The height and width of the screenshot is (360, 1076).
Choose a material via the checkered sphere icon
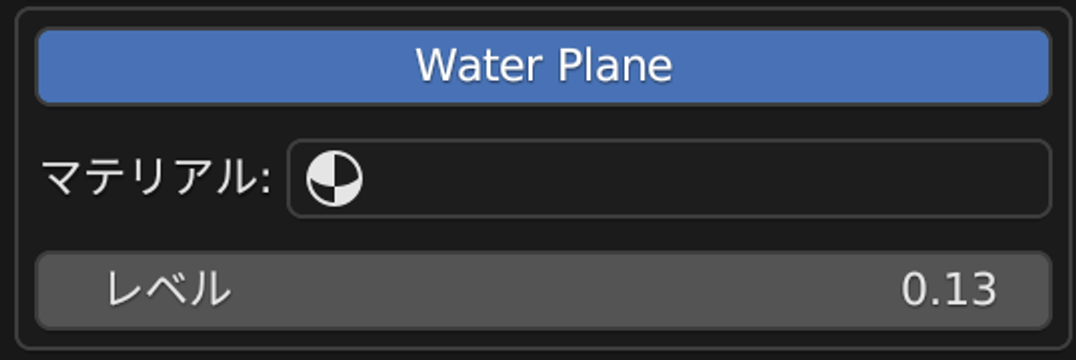[334, 178]
